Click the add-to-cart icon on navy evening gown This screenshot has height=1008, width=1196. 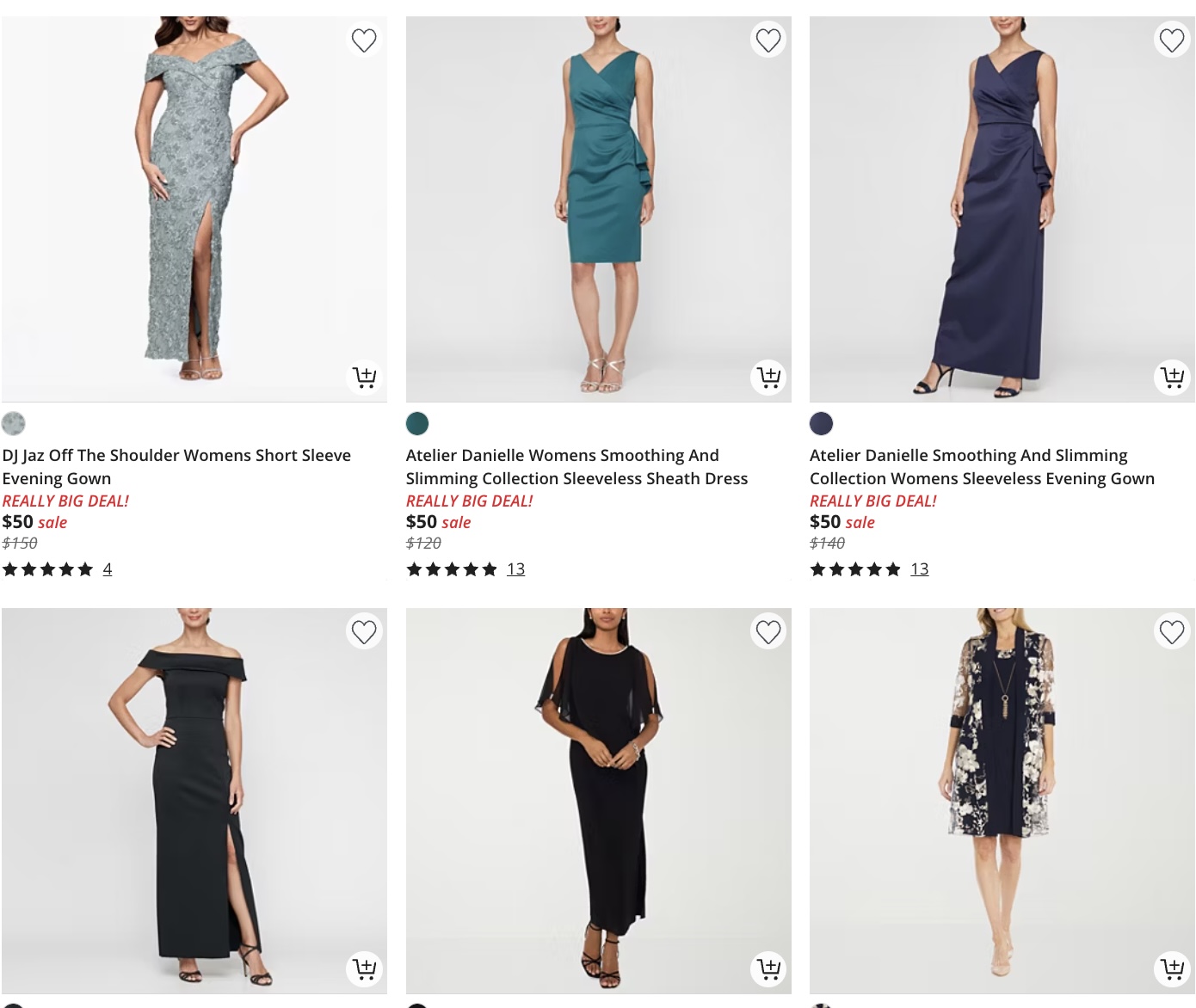point(1172,377)
